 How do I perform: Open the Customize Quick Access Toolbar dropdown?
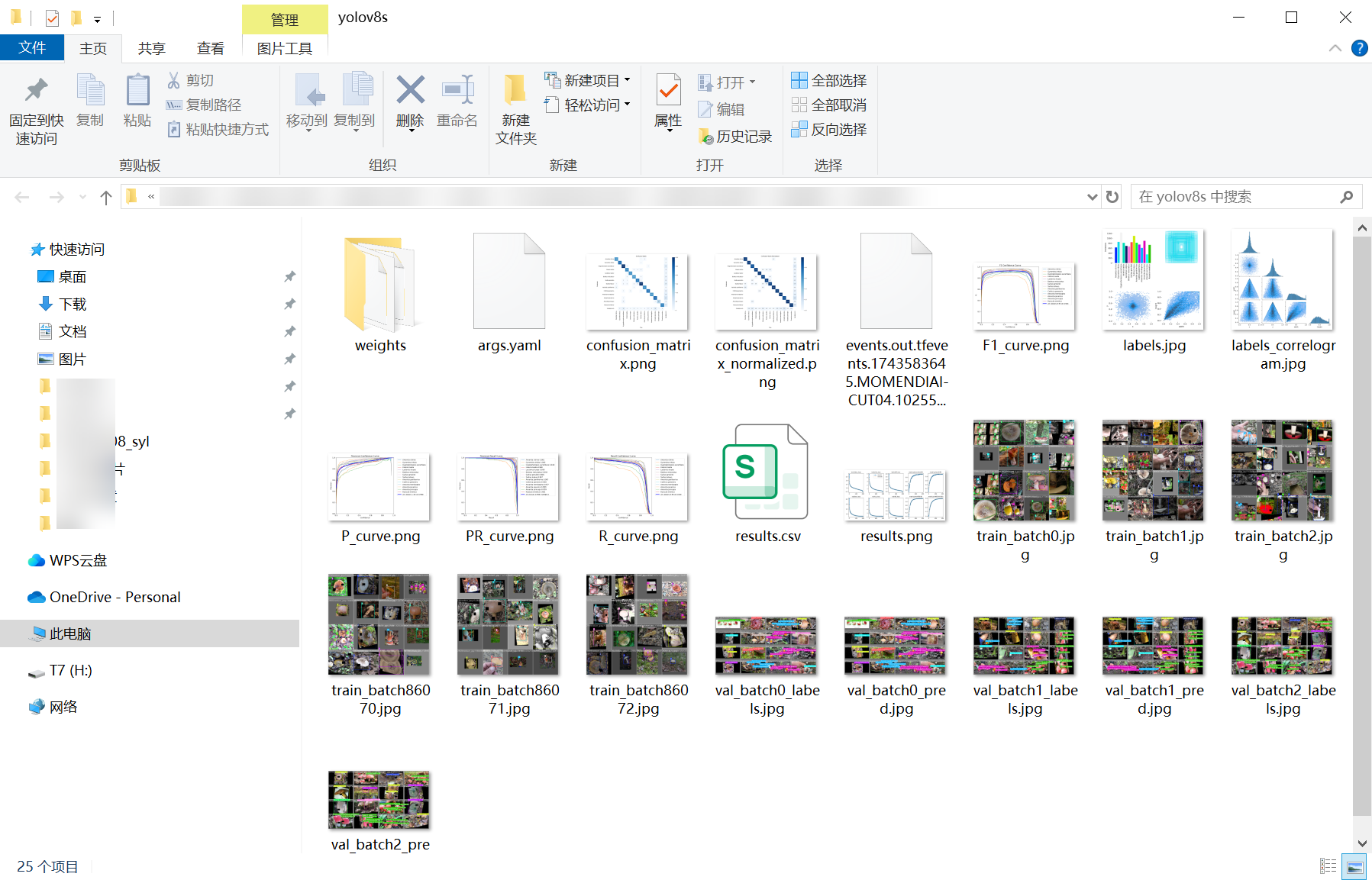tap(97, 19)
